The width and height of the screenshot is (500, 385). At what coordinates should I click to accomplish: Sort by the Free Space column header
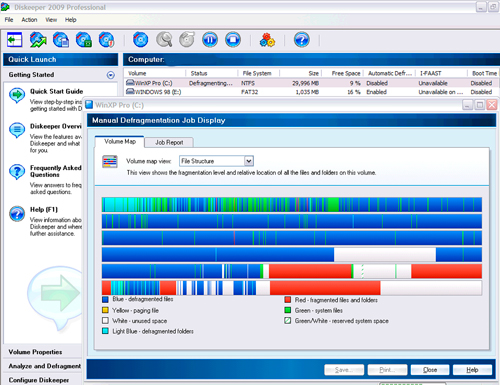342,73
